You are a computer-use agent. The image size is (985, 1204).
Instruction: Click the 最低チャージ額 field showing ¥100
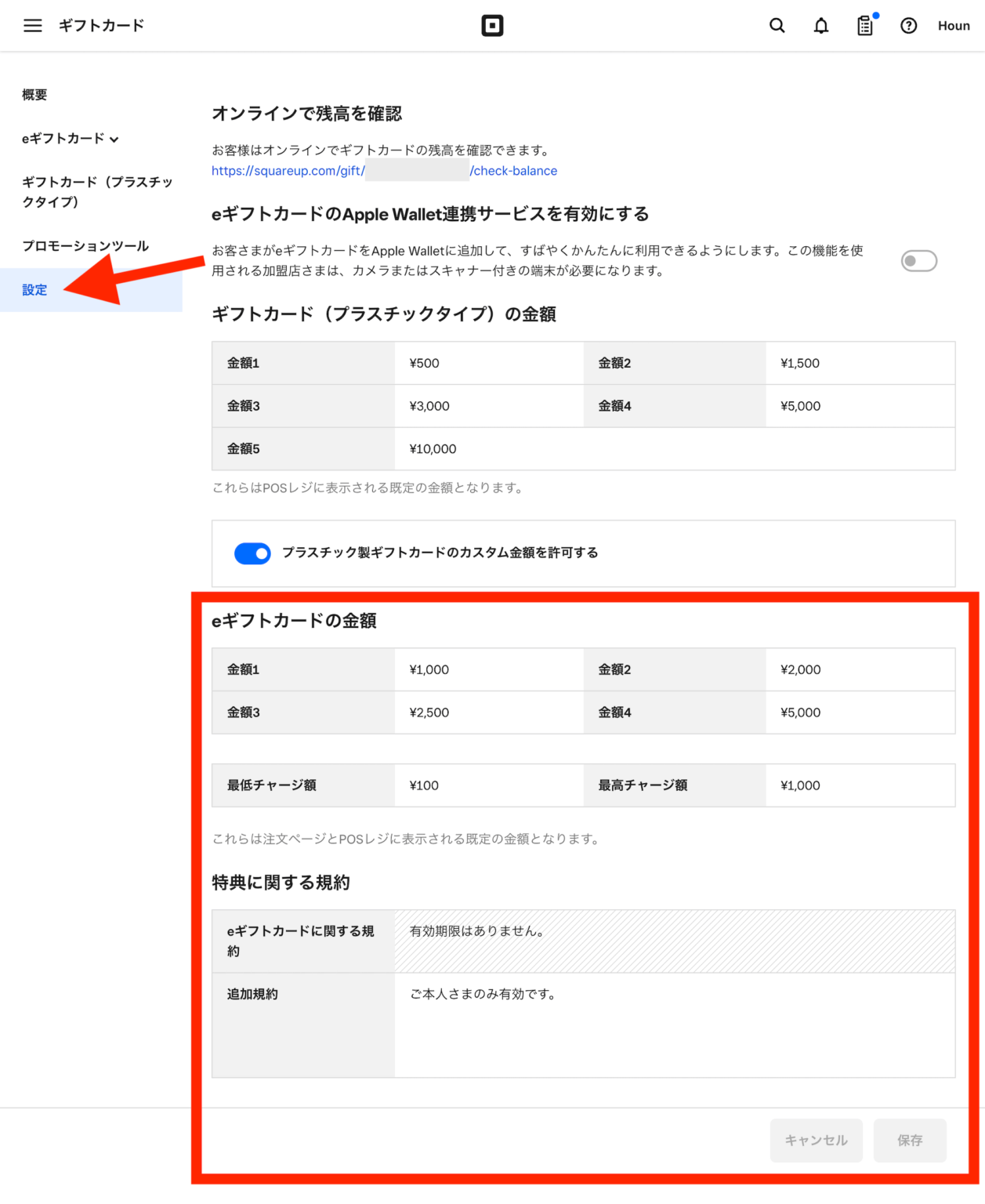point(489,785)
